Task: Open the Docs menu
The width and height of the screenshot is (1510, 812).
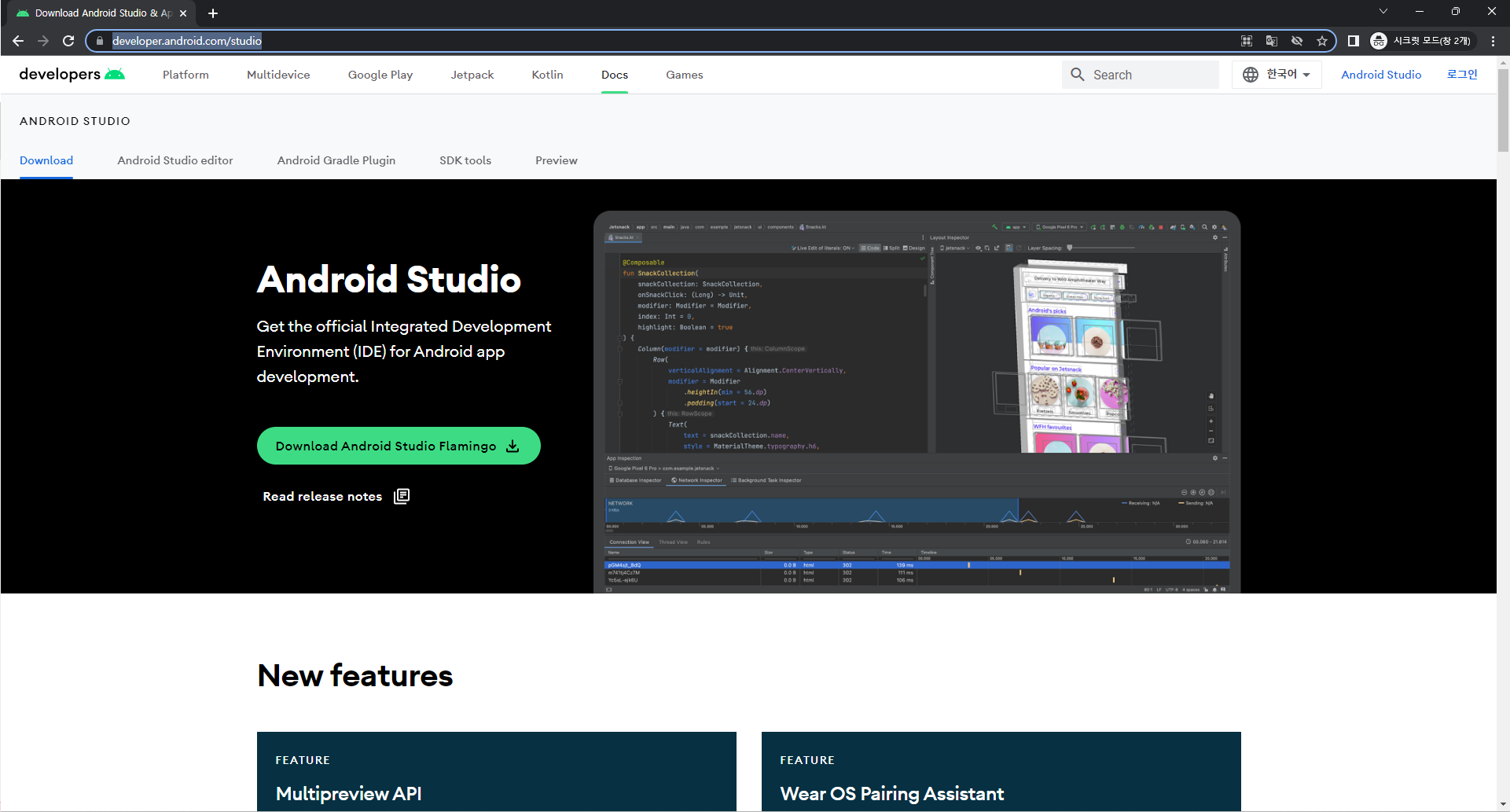Action: [615, 75]
